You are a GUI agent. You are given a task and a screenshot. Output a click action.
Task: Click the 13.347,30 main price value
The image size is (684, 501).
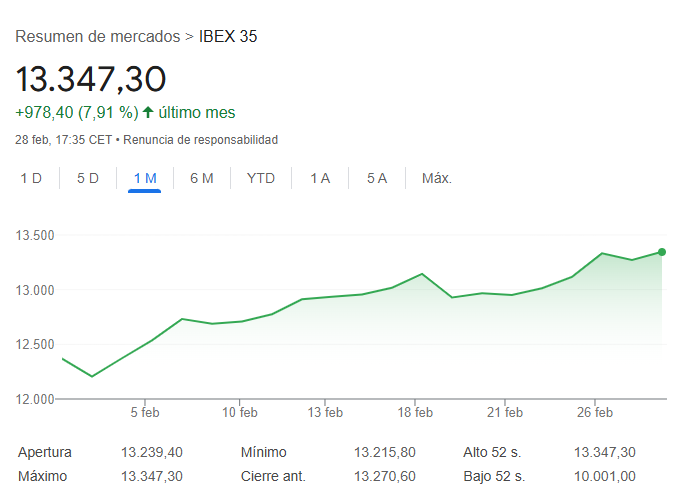(91, 78)
